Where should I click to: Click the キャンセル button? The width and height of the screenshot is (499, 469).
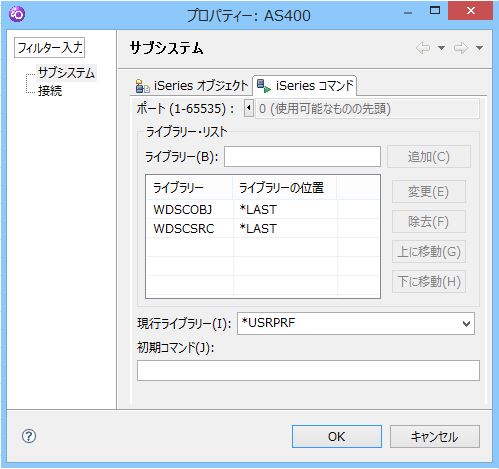435,436
